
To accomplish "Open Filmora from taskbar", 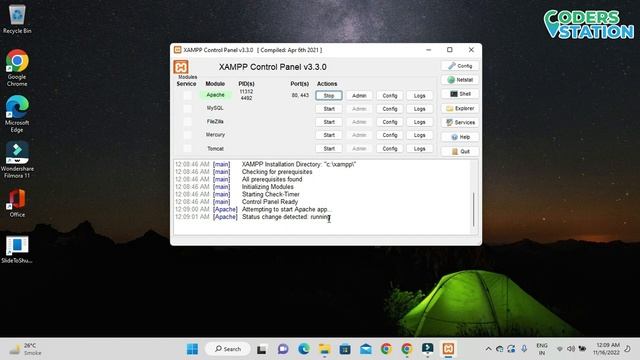I will [x=427, y=349].
